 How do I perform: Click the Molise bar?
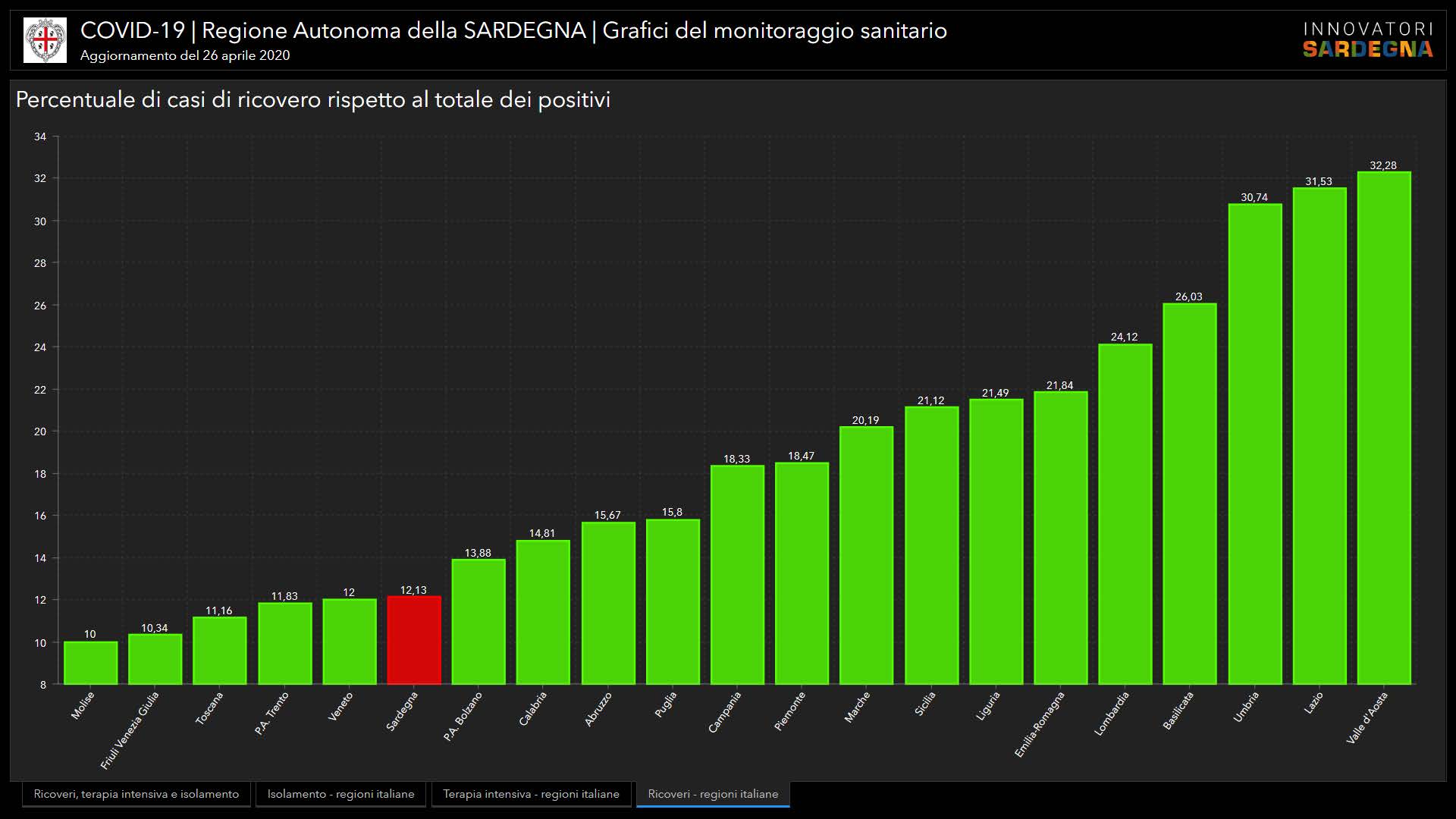coord(90,663)
